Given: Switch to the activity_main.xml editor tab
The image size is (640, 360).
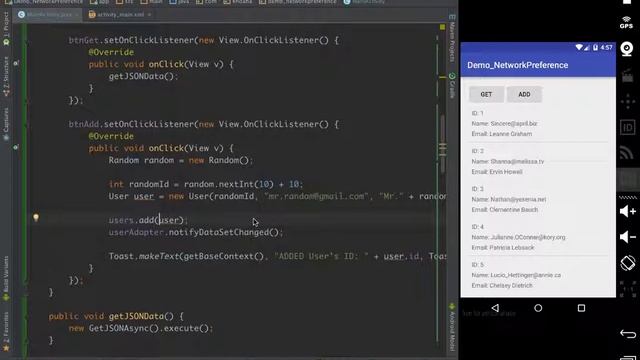Looking at the screenshot, I should 119,14.
